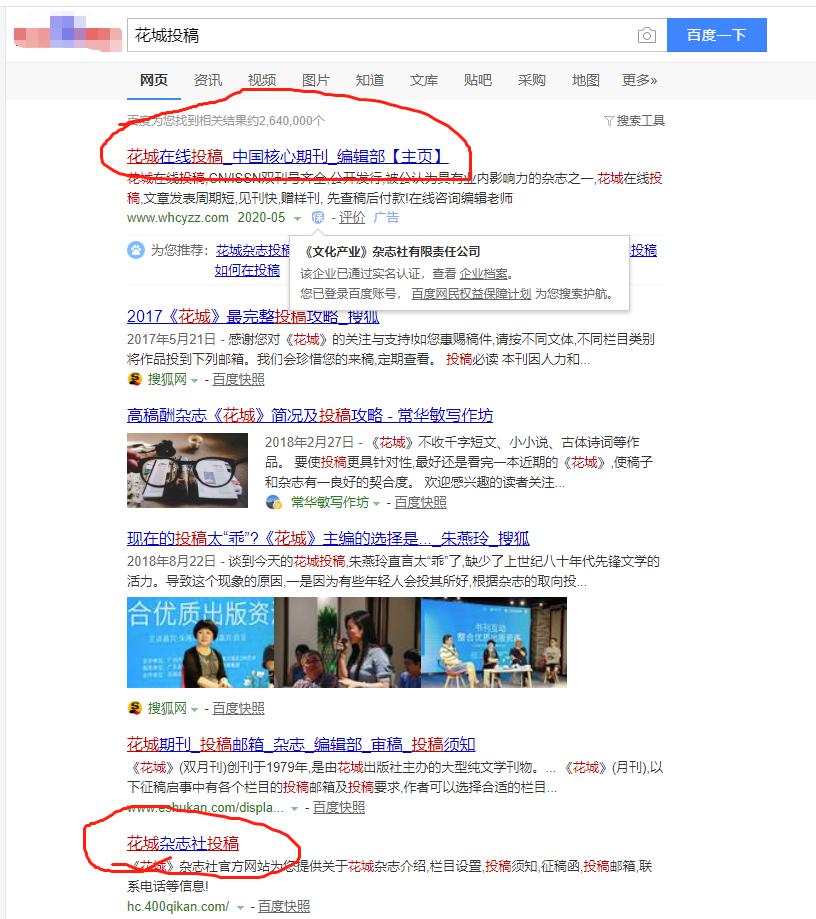Click the stage panel discussion photo
The height and width of the screenshot is (919, 816).
point(494,642)
